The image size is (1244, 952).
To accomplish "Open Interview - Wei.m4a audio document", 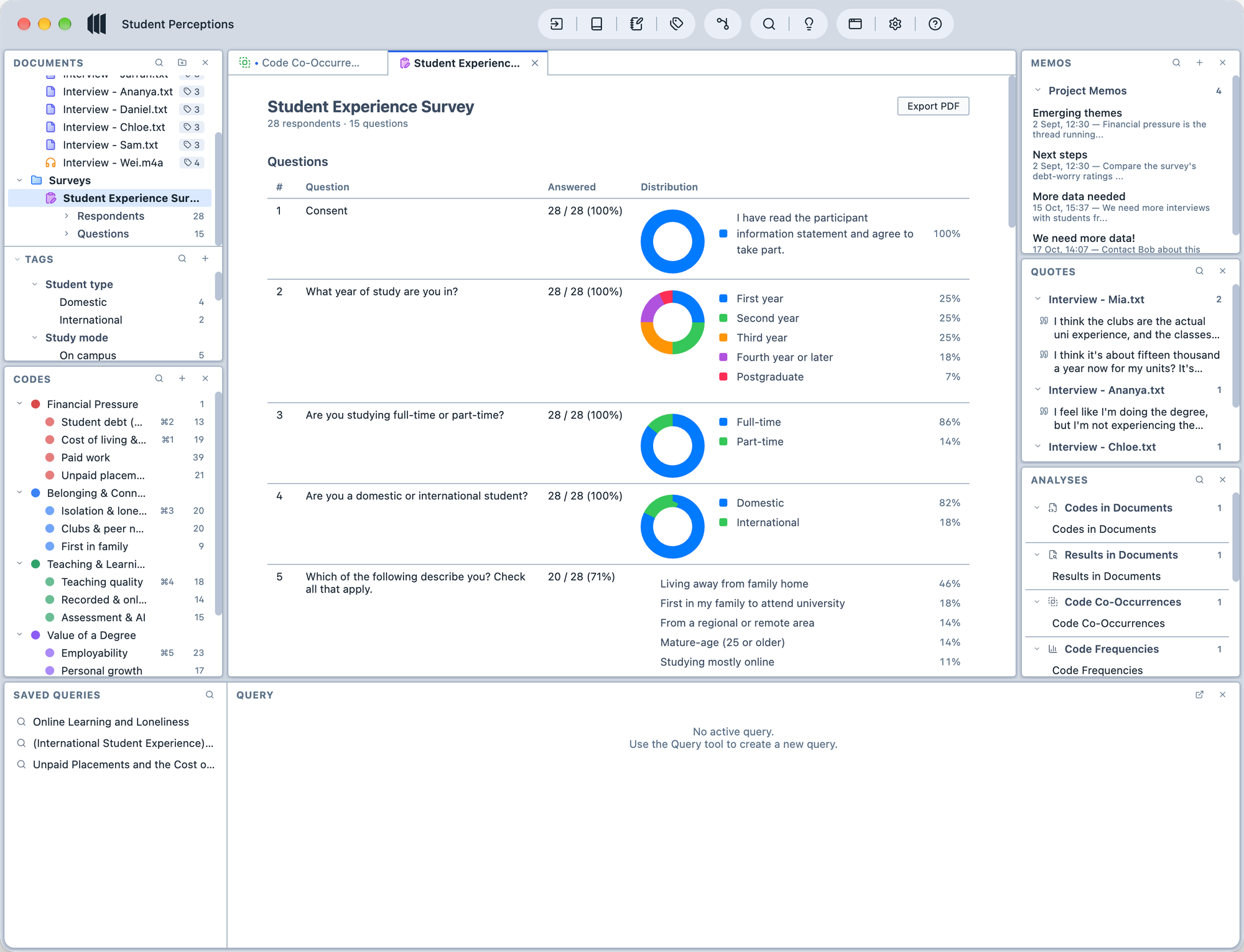I will coord(113,163).
